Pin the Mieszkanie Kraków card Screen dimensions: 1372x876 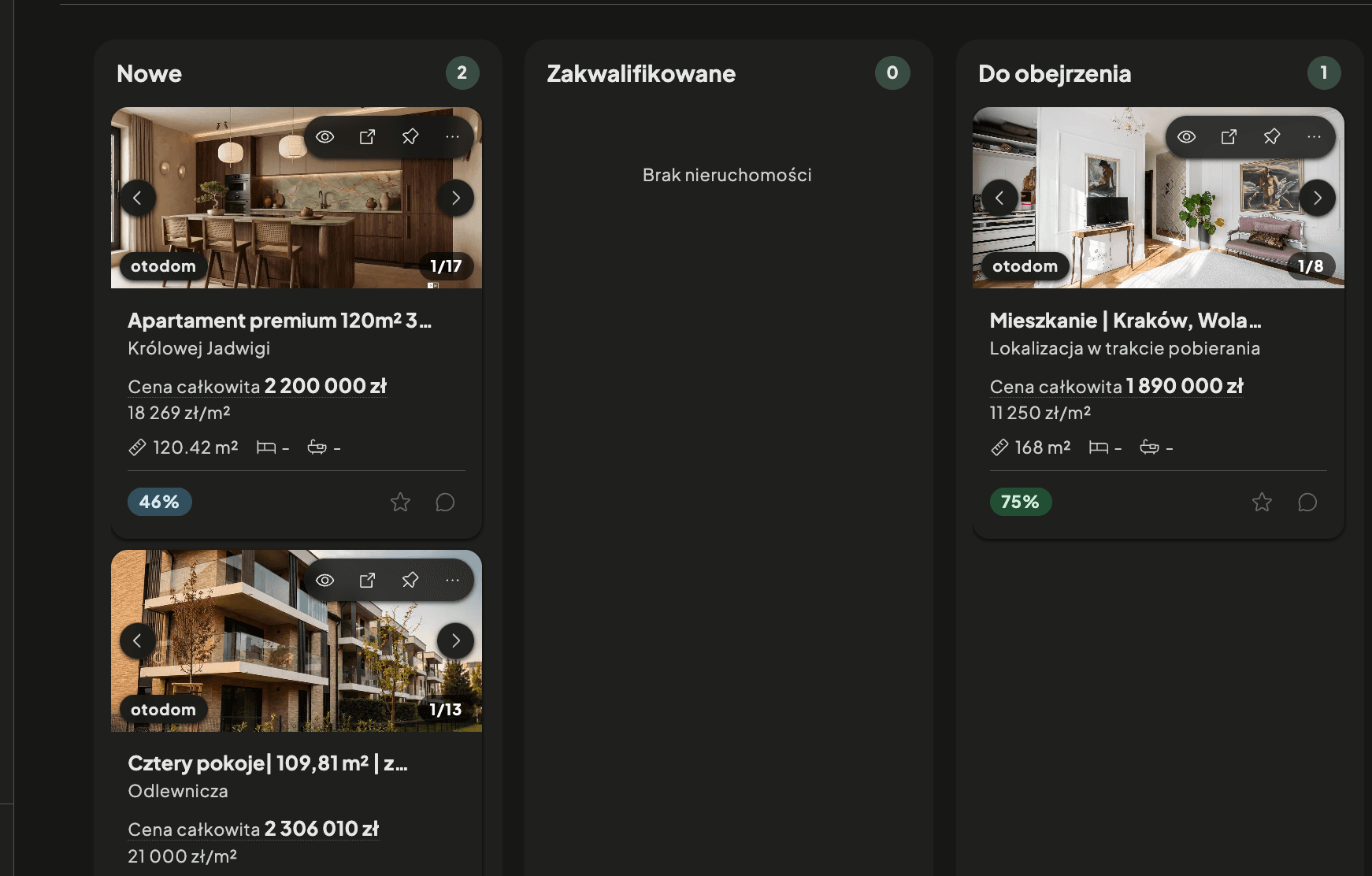[x=1272, y=137]
